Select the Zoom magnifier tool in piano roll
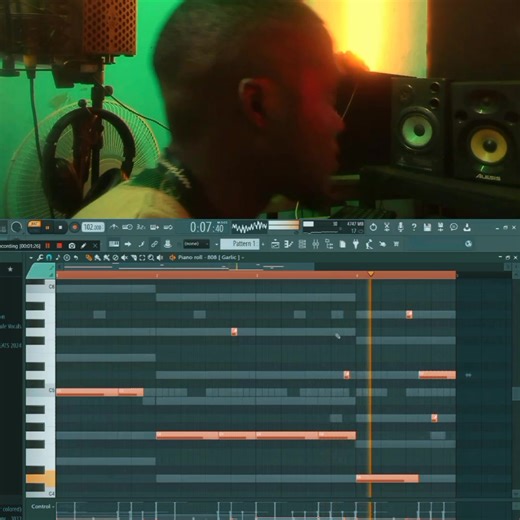Screen dimensions: 520x520 click(x=151, y=258)
